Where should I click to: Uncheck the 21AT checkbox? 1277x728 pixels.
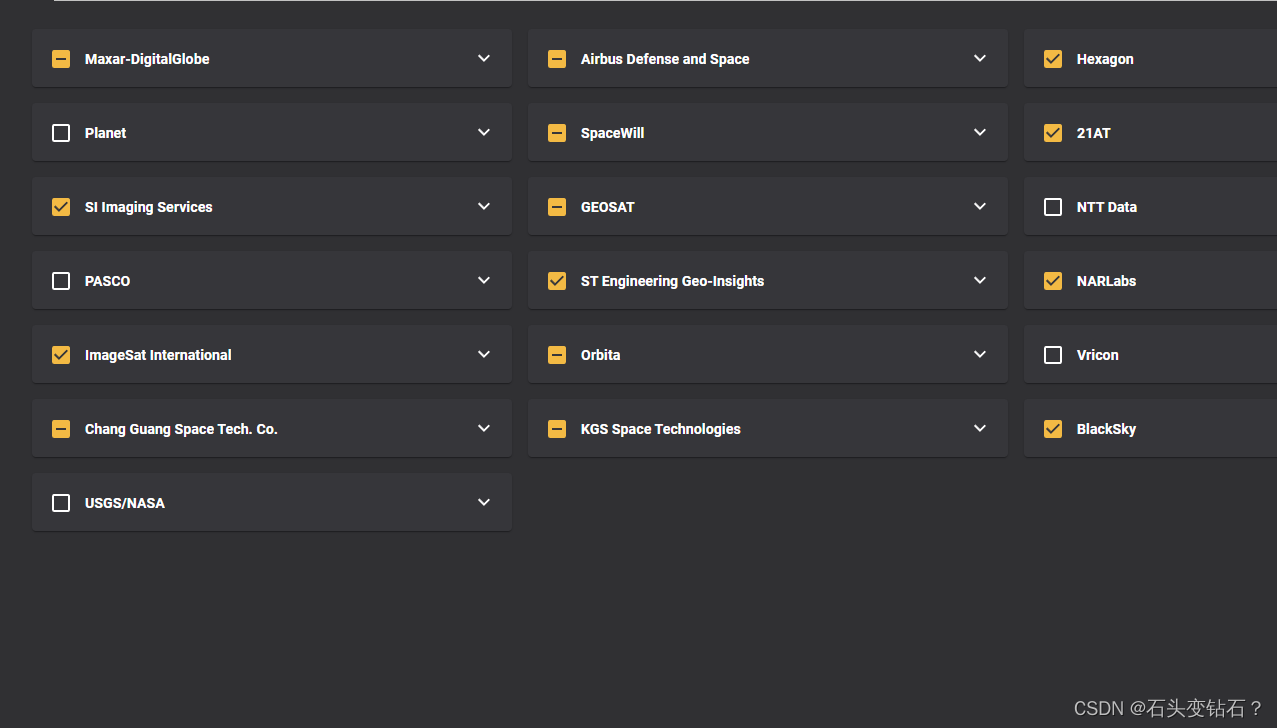(1053, 133)
